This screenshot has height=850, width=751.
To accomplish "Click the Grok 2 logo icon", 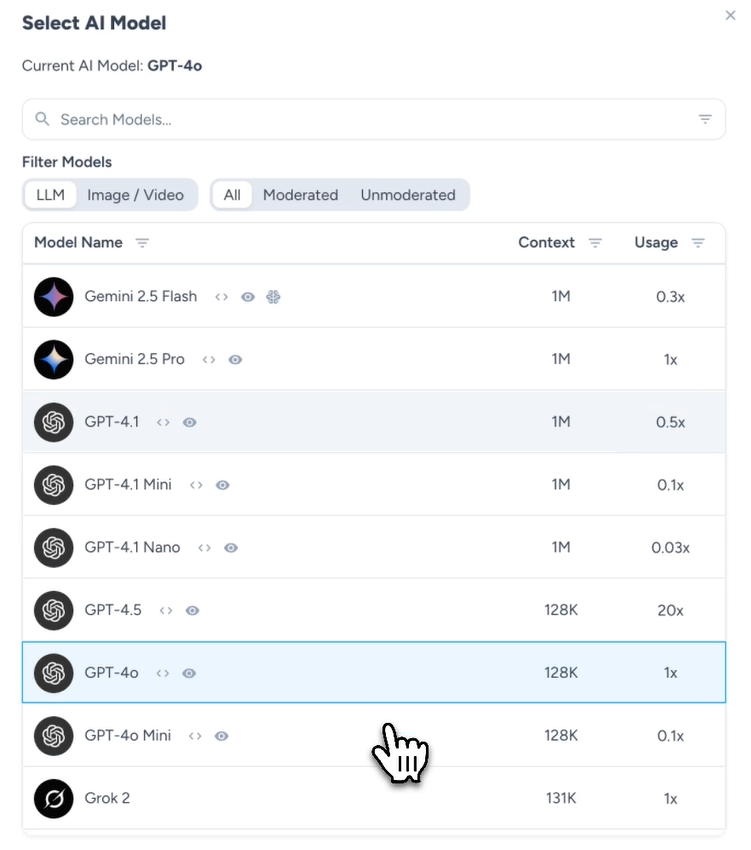I will (54, 798).
